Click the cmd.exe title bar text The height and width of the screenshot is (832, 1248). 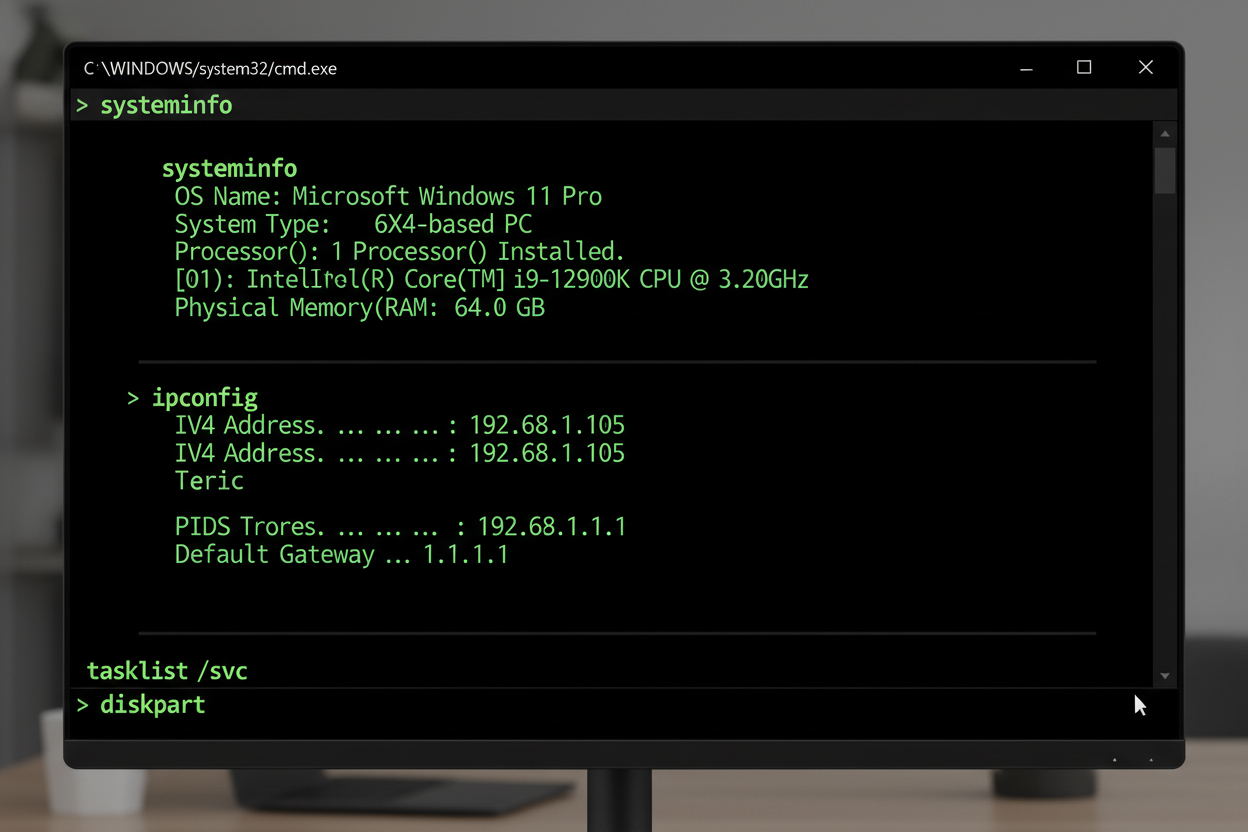point(210,69)
